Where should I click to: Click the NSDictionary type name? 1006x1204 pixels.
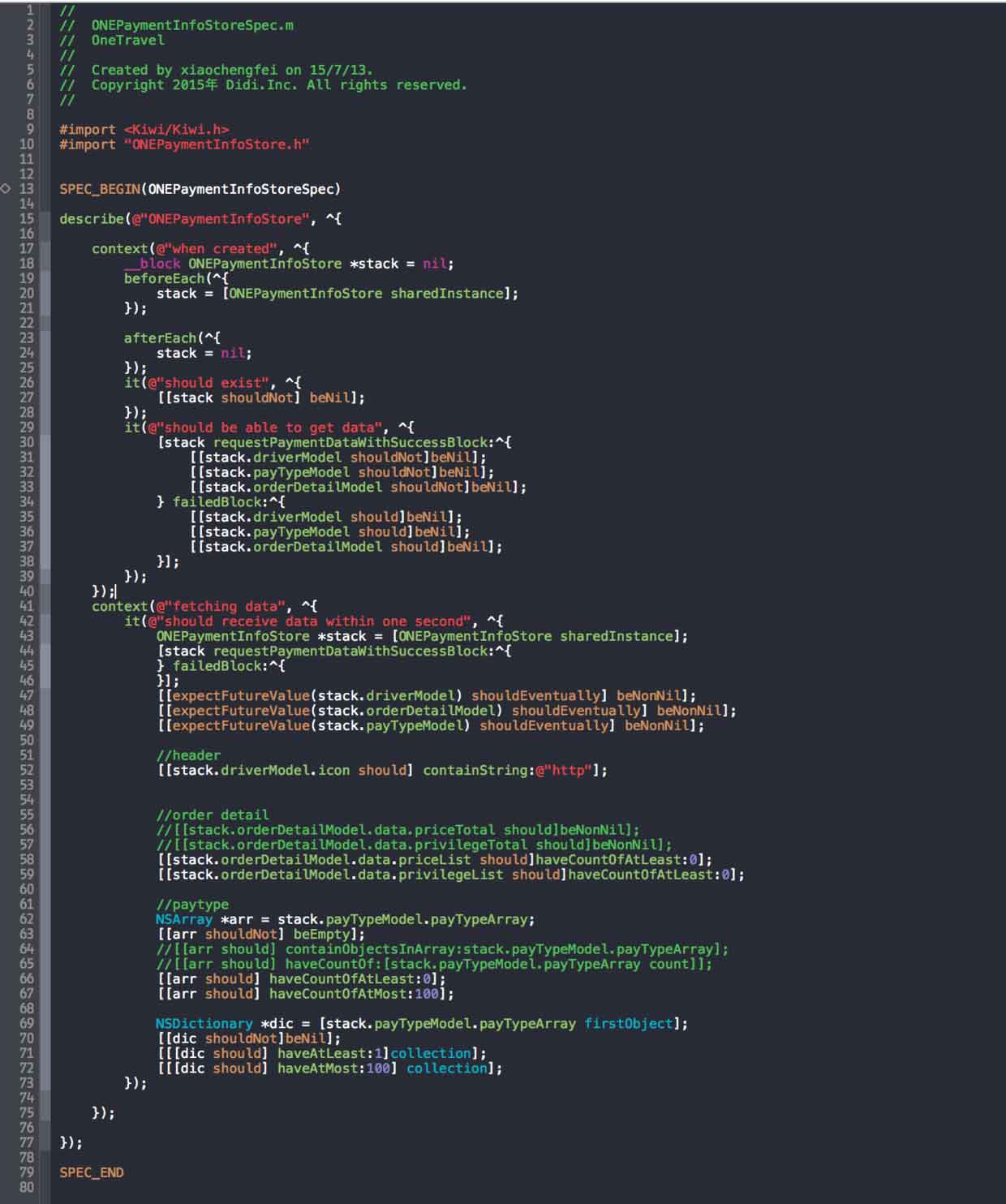click(204, 1024)
